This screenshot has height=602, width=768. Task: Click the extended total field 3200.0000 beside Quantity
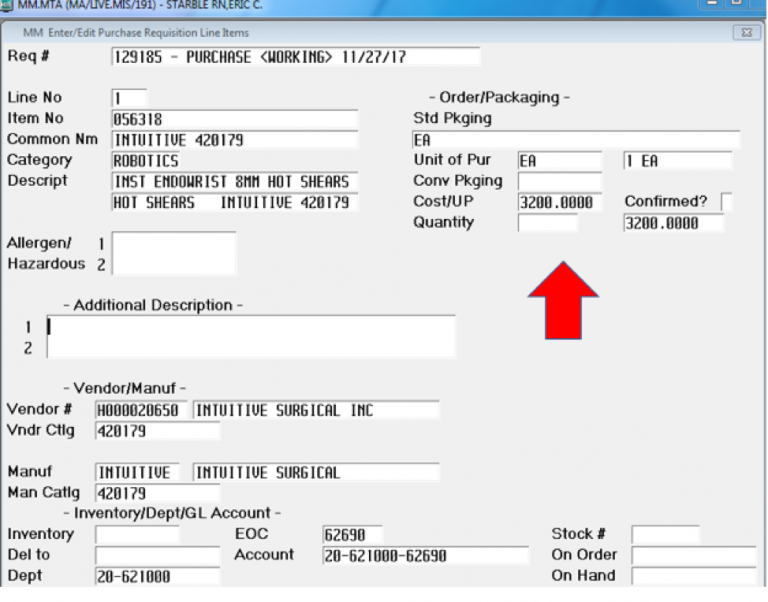click(x=673, y=223)
